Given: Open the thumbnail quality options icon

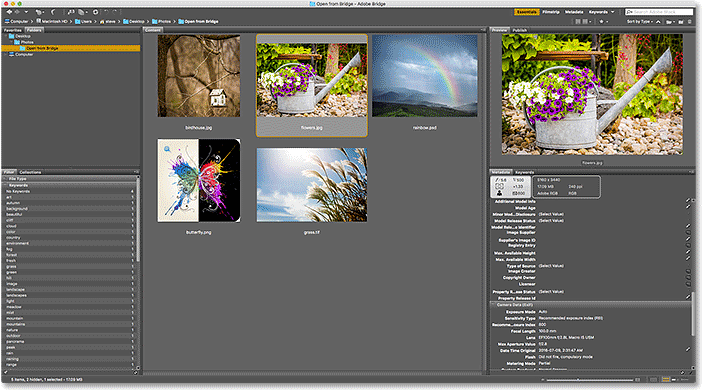Looking at the screenshot, I should (584, 22).
